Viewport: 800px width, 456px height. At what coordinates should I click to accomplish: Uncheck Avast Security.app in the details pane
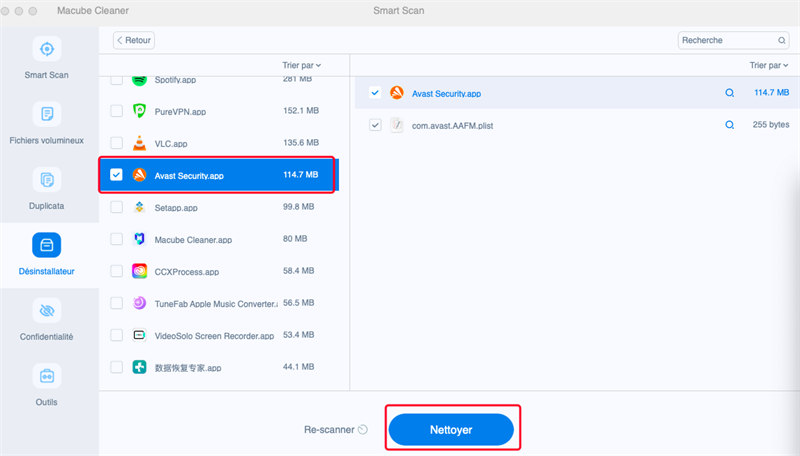[375, 93]
